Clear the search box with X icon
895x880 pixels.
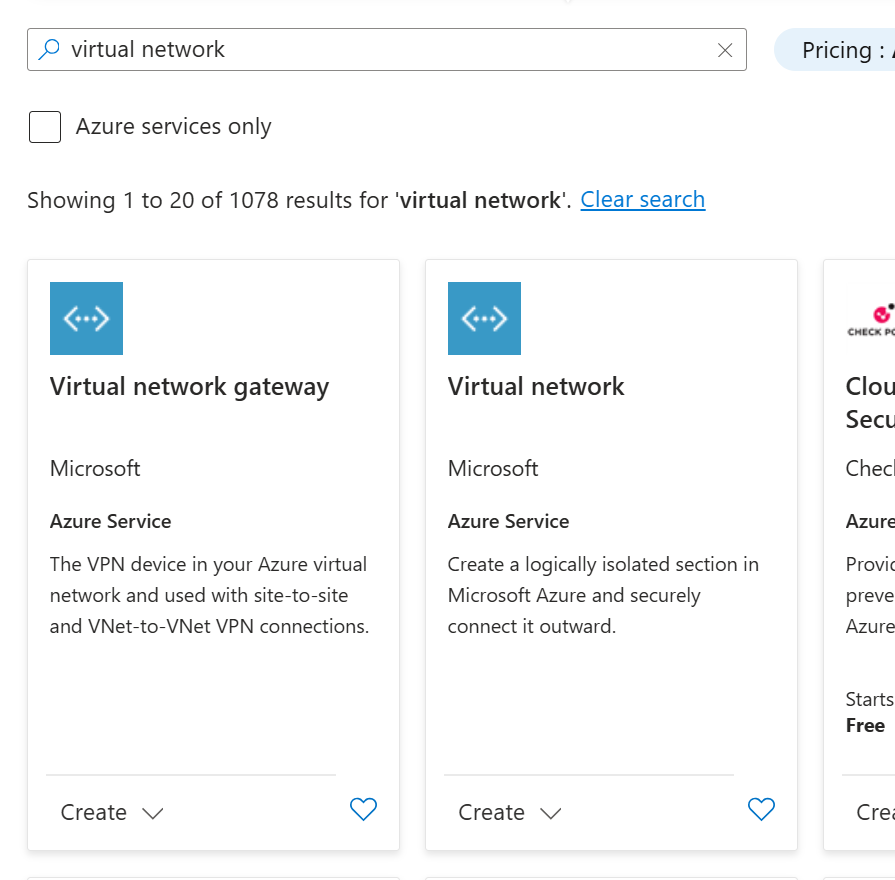[725, 50]
